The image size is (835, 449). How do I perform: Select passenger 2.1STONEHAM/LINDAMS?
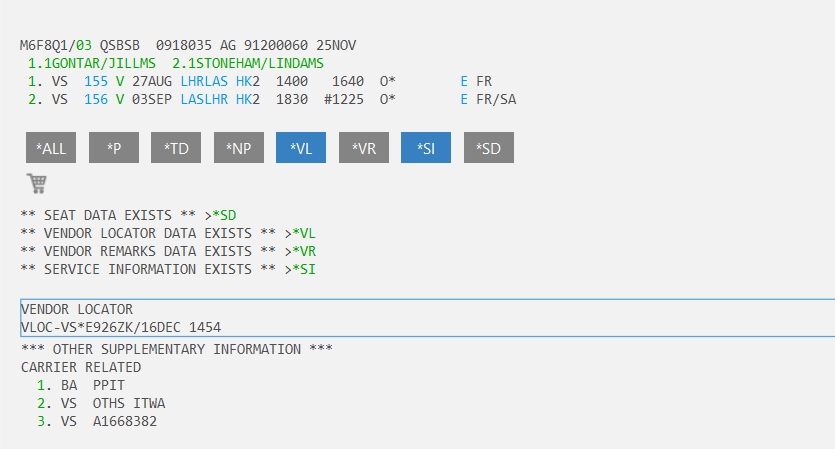(248, 63)
